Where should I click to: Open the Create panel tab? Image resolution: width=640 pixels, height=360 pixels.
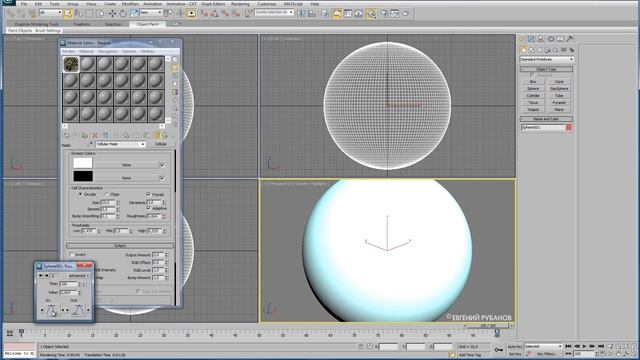click(522, 39)
